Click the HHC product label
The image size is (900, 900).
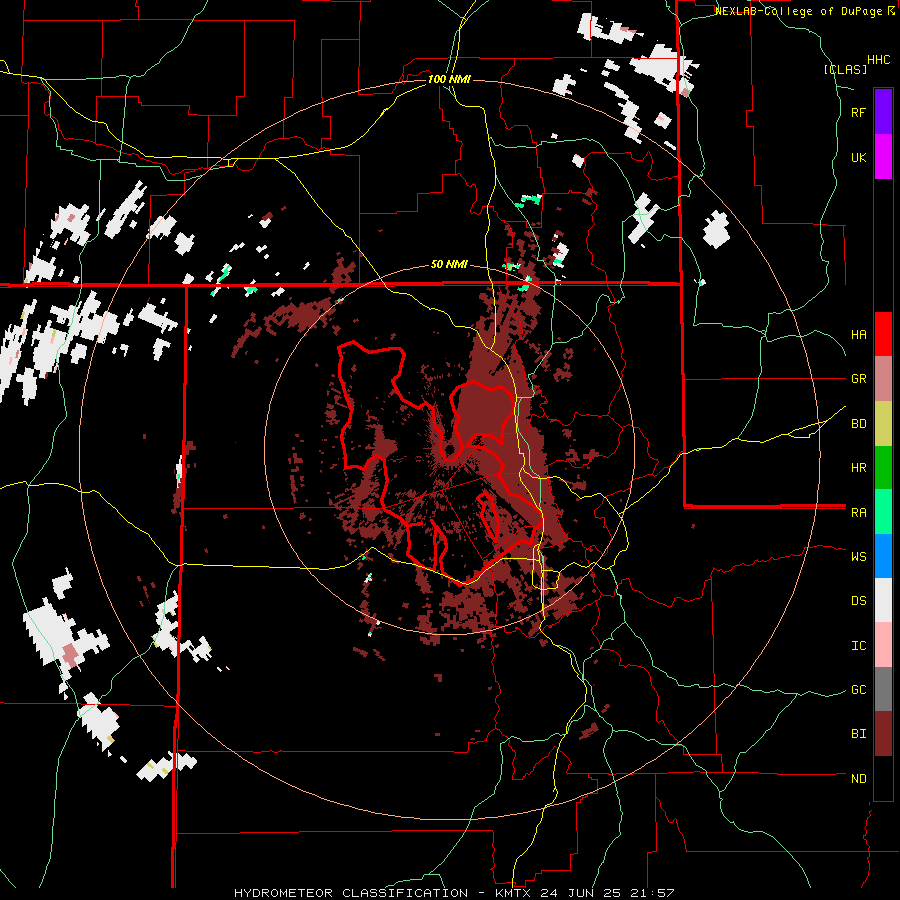click(x=879, y=60)
